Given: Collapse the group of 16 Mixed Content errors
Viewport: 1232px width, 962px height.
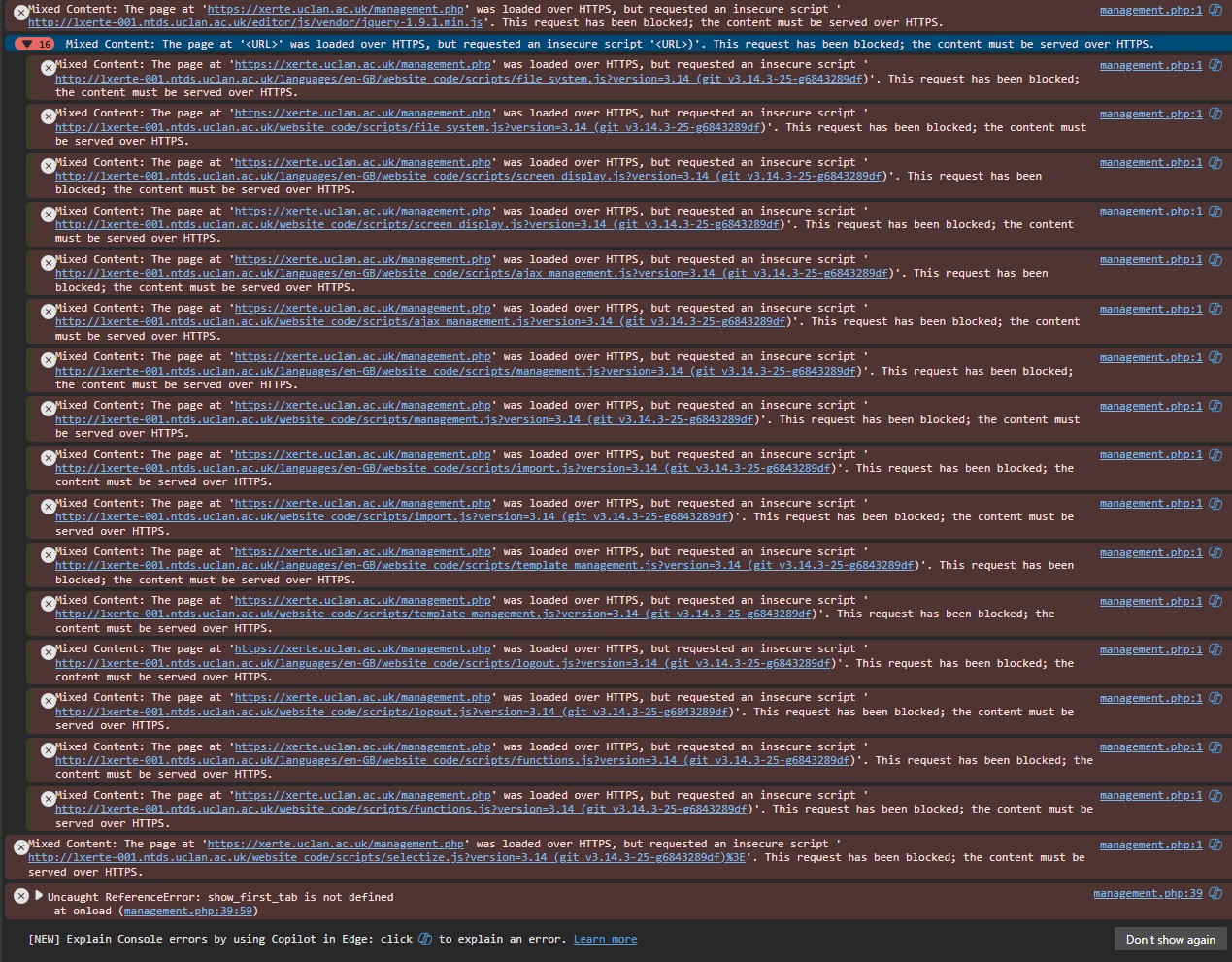Looking at the screenshot, I should pos(27,44).
